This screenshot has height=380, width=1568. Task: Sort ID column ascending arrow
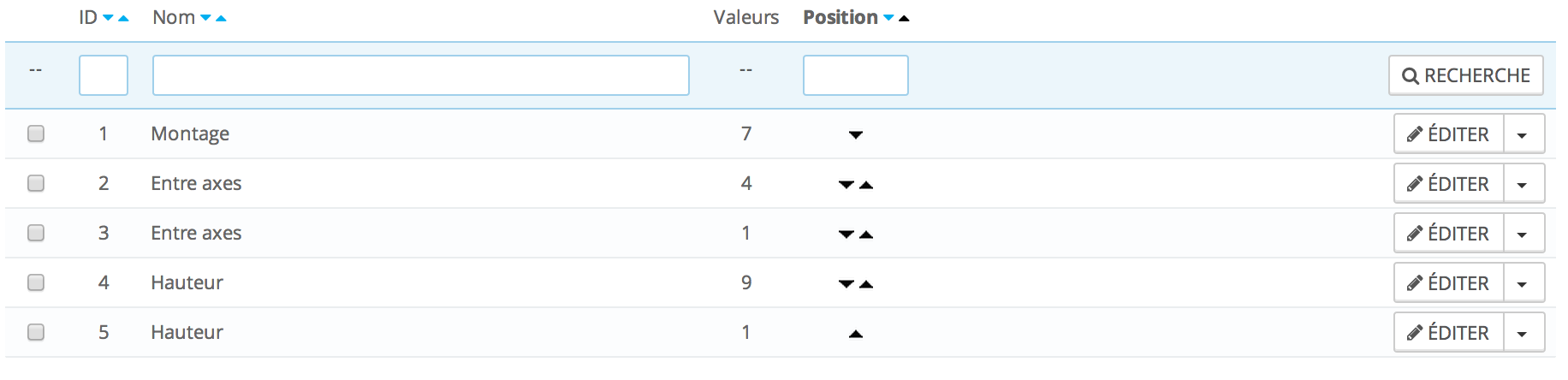point(123,18)
